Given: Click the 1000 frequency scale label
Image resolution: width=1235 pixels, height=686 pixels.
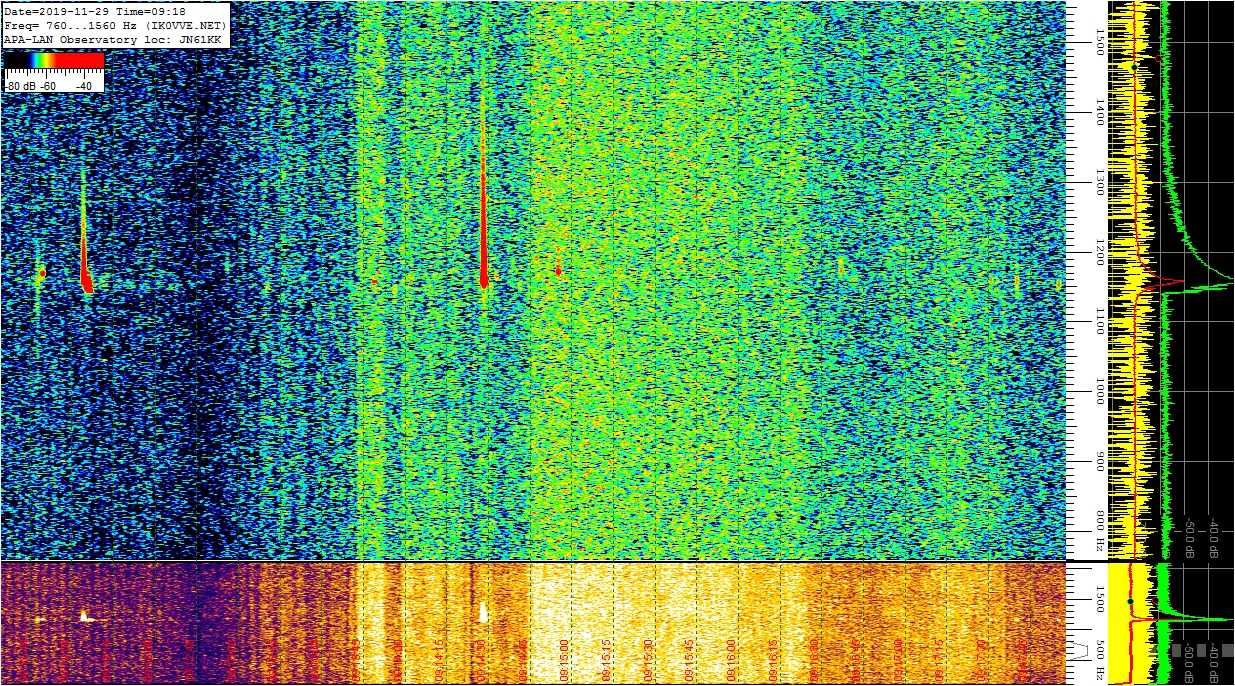Looking at the screenshot, I should point(1099,391).
